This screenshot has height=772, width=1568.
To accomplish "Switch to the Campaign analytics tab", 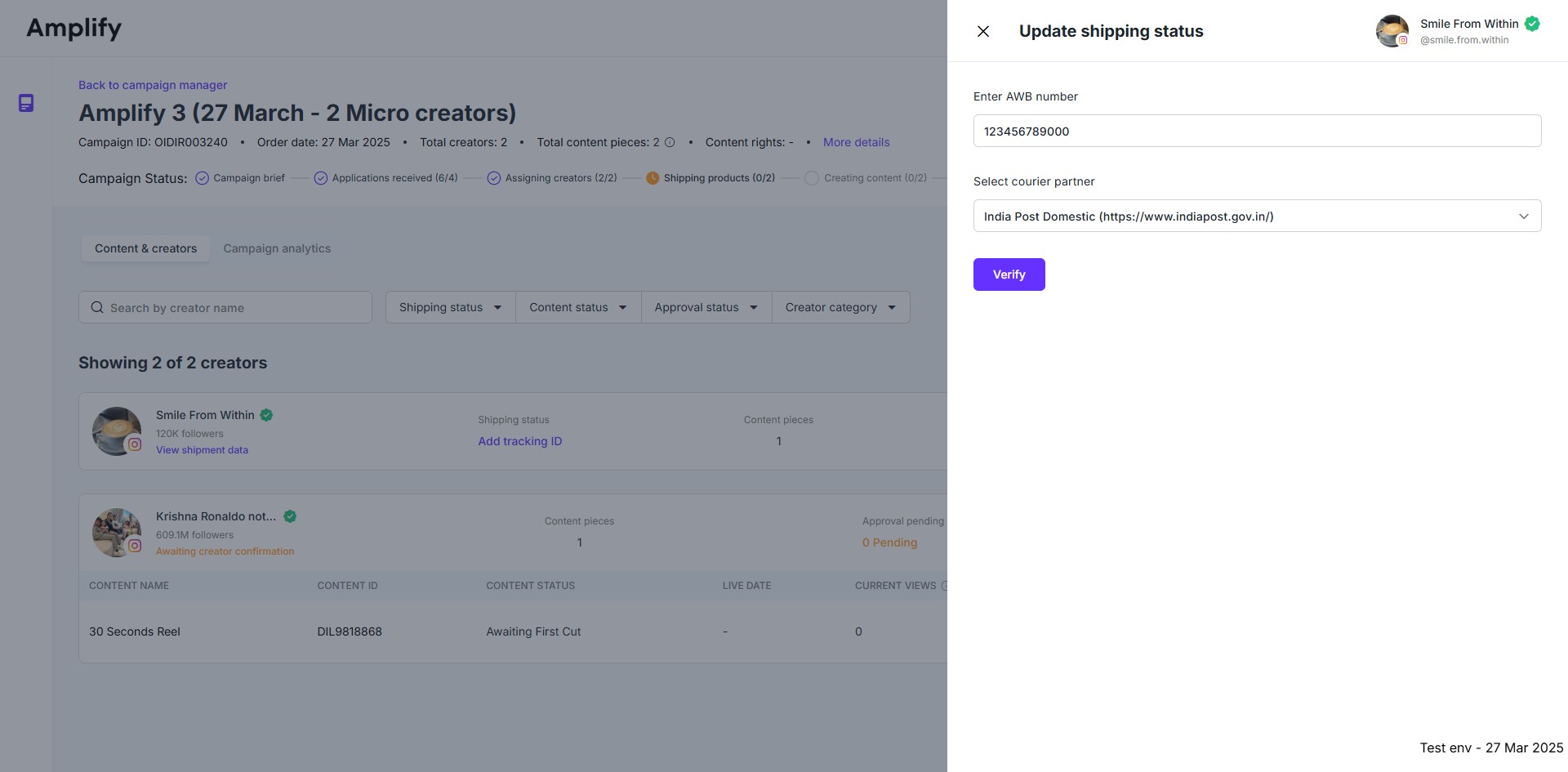I will 277,248.
